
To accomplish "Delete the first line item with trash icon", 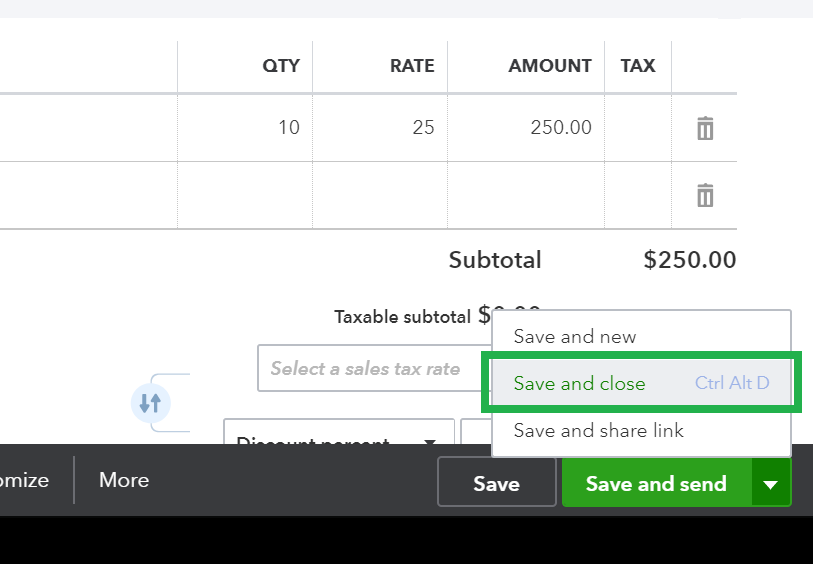I will 705,128.
